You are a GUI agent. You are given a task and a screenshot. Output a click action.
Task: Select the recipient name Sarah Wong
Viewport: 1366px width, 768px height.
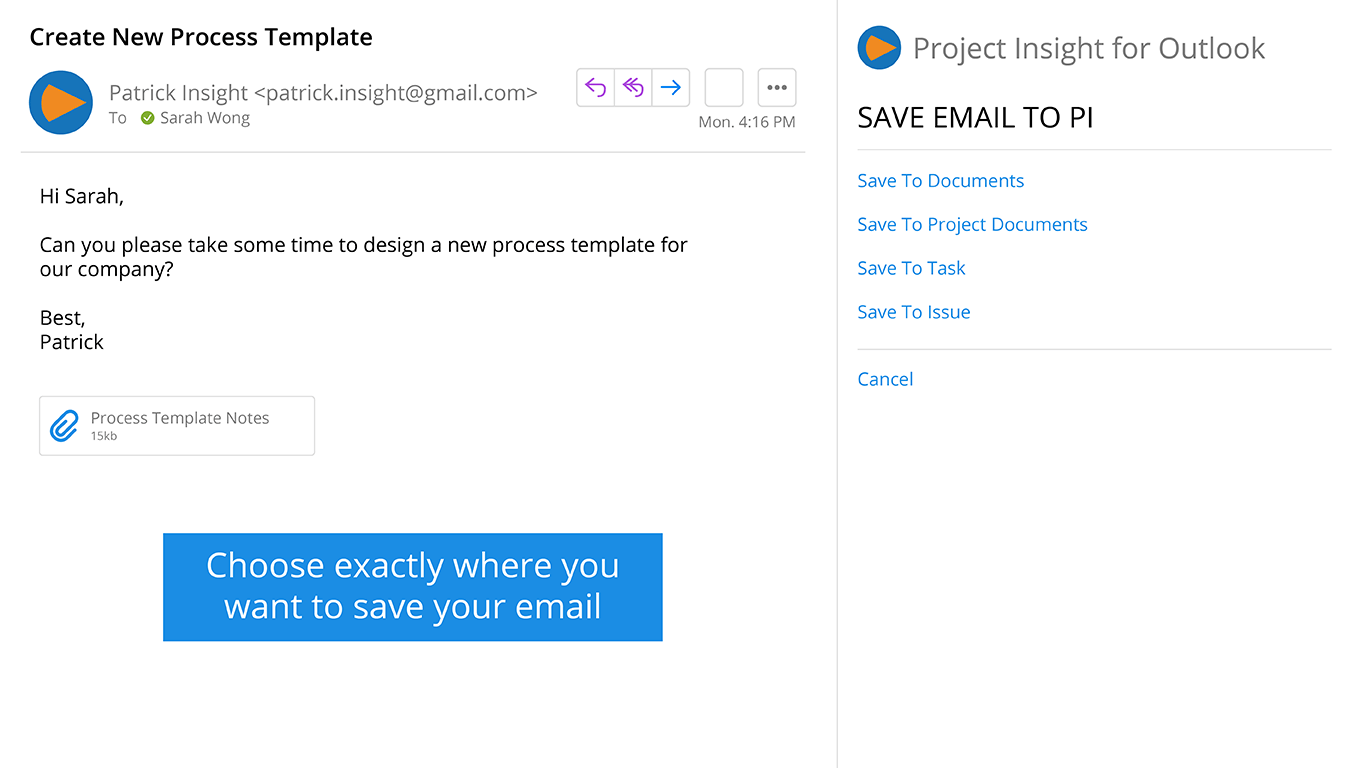tap(205, 118)
